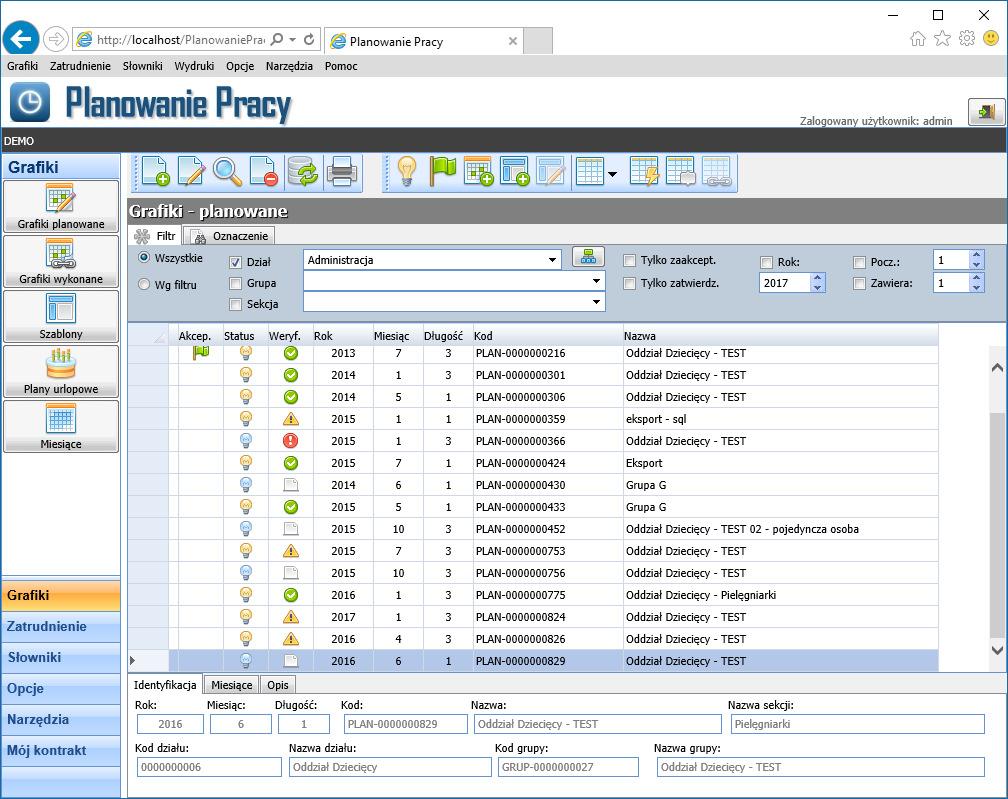1008x799 pixels.
Task: Check the Zawiera checkbox
Action: 860,283
